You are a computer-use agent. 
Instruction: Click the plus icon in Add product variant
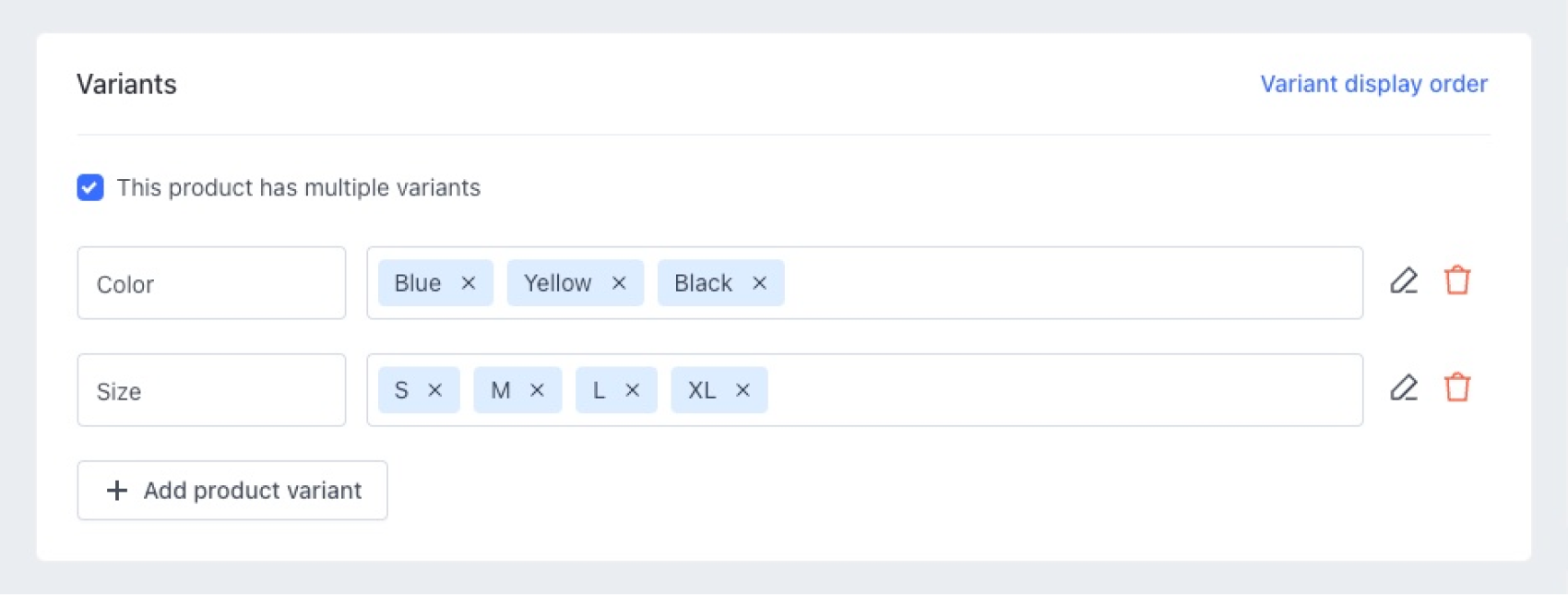(x=117, y=490)
